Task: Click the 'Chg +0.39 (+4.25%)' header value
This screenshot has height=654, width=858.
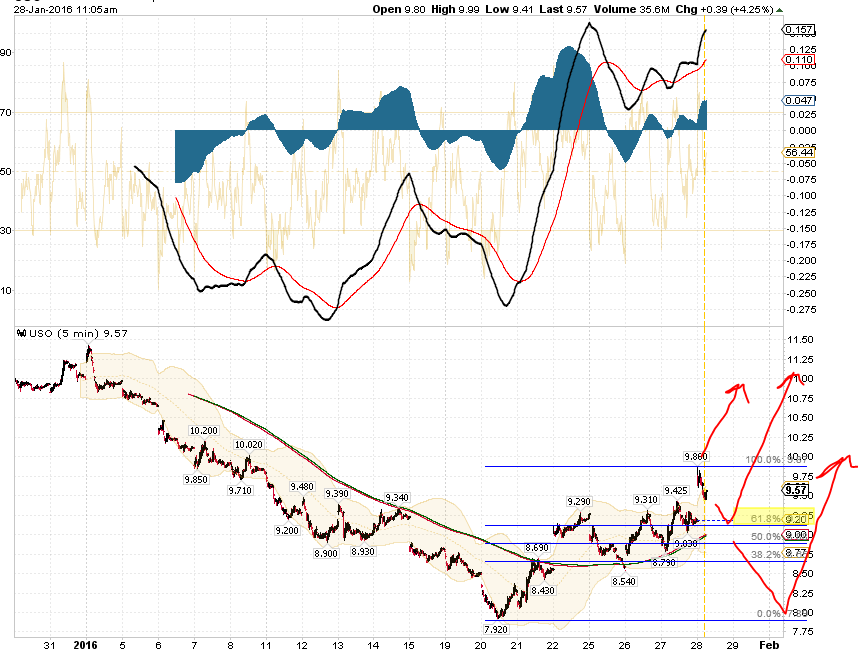Action: [x=724, y=9]
